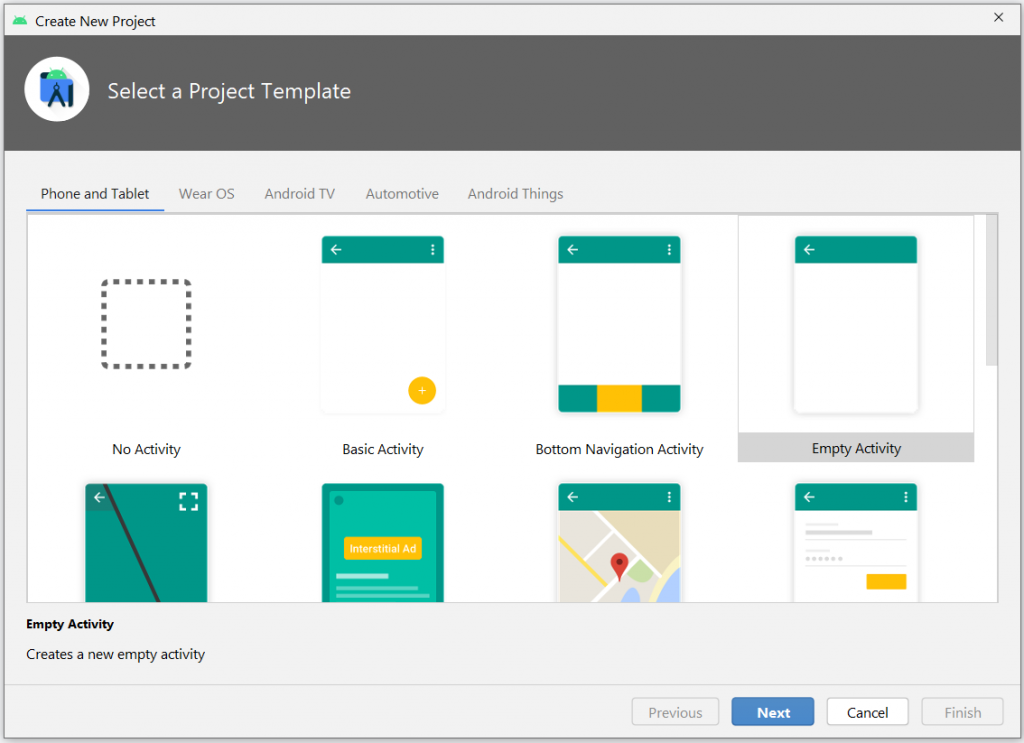Open the Android Things tab
Image resolution: width=1024 pixels, height=743 pixels.
pyautogui.click(x=515, y=194)
